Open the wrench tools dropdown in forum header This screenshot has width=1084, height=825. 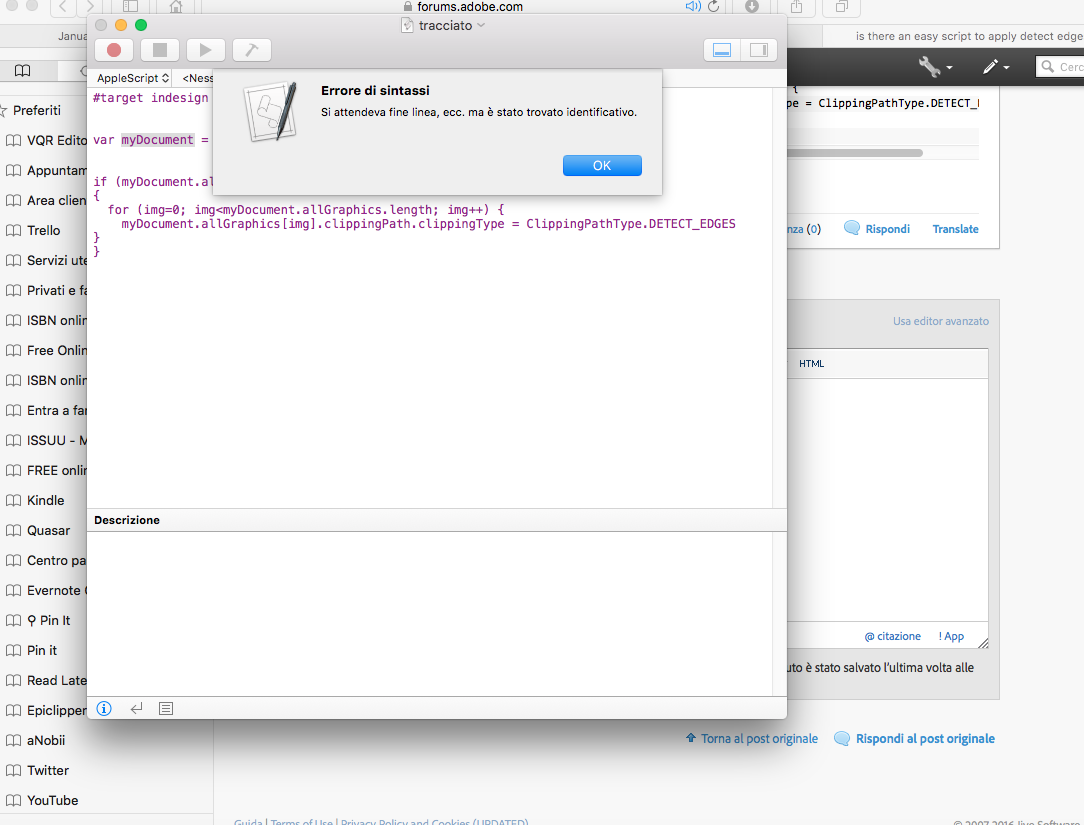[935, 66]
